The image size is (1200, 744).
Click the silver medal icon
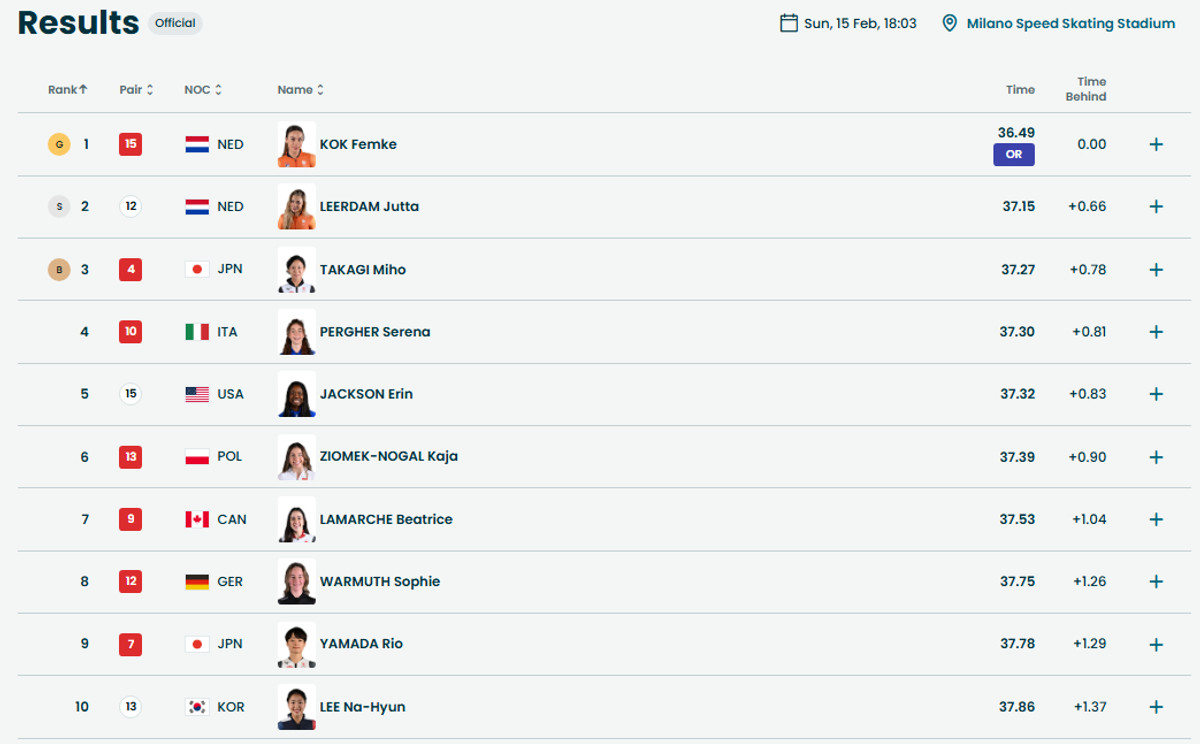59,207
